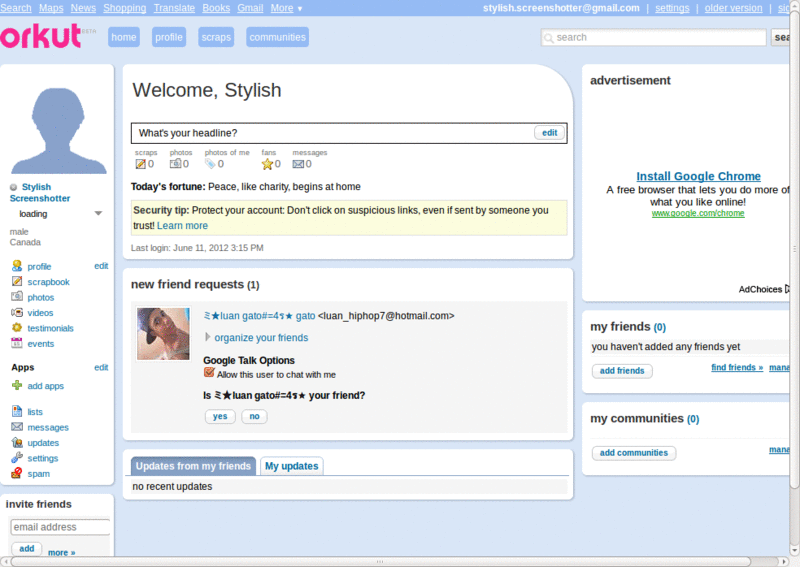800x567 pixels.
Task: Click the orkut logo
Action: (41, 36)
